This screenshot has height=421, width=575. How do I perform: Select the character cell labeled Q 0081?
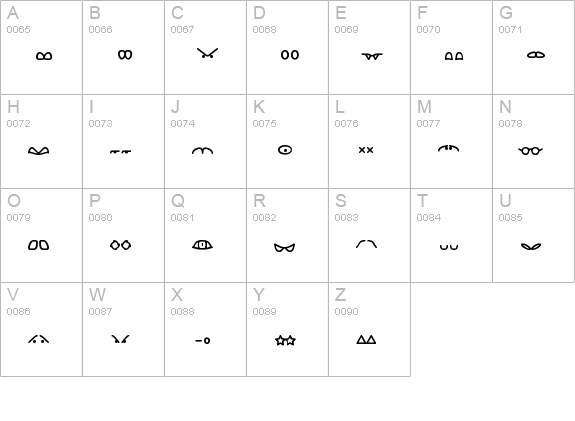[205, 235]
